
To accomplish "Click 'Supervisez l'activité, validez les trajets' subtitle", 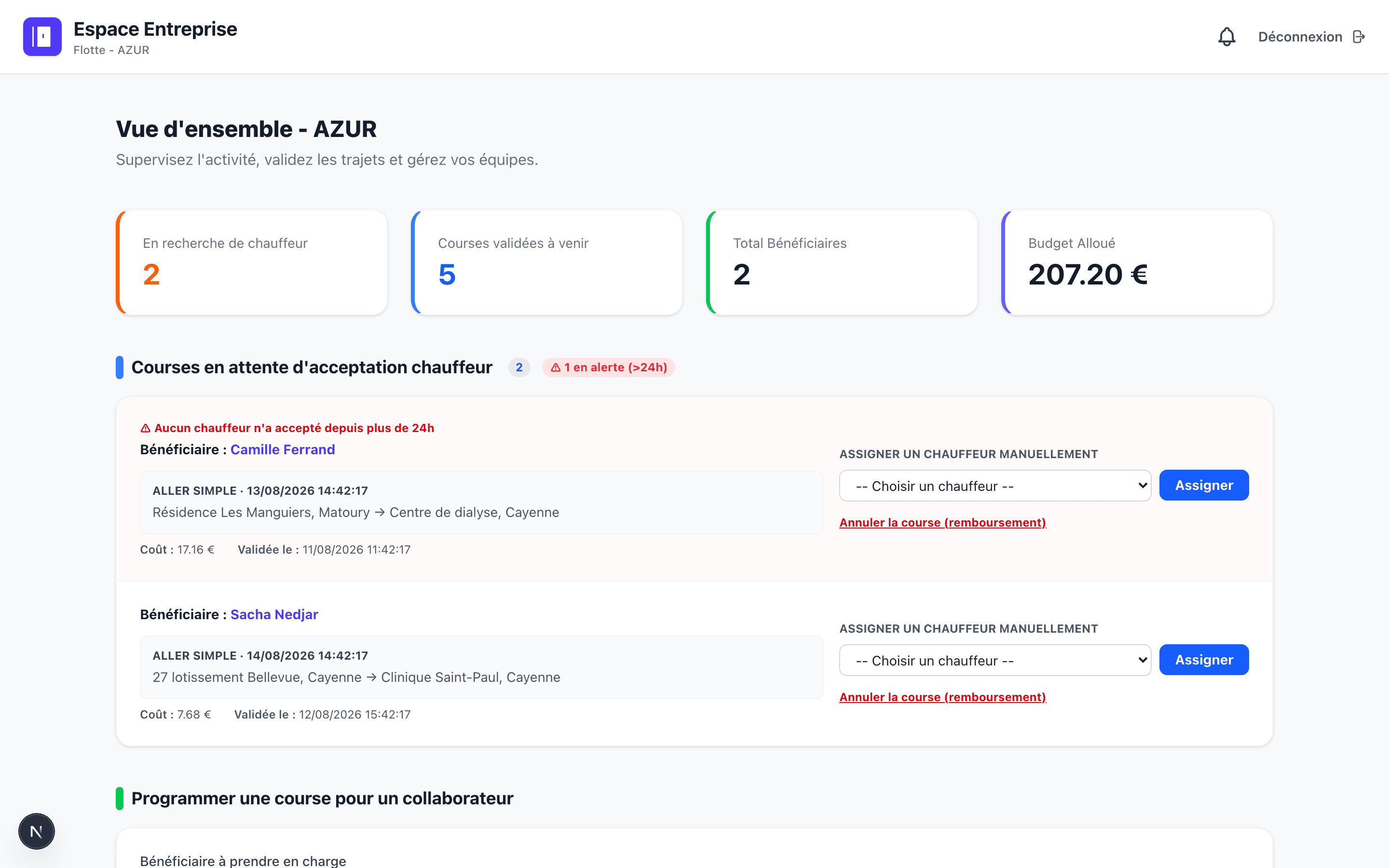I will coord(327,160).
